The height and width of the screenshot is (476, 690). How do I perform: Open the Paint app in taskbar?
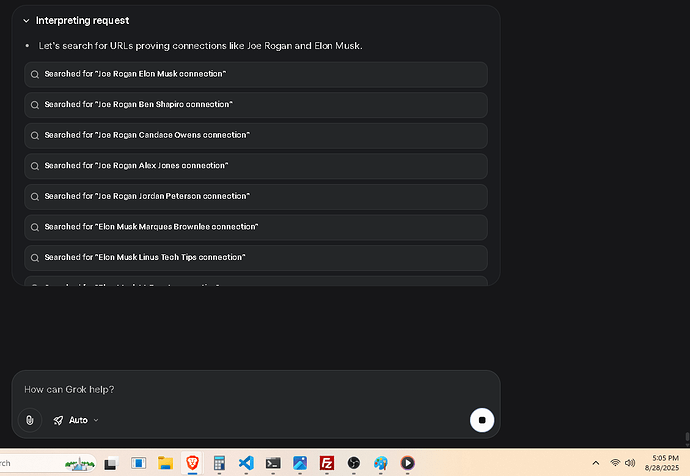(x=381, y=463)
